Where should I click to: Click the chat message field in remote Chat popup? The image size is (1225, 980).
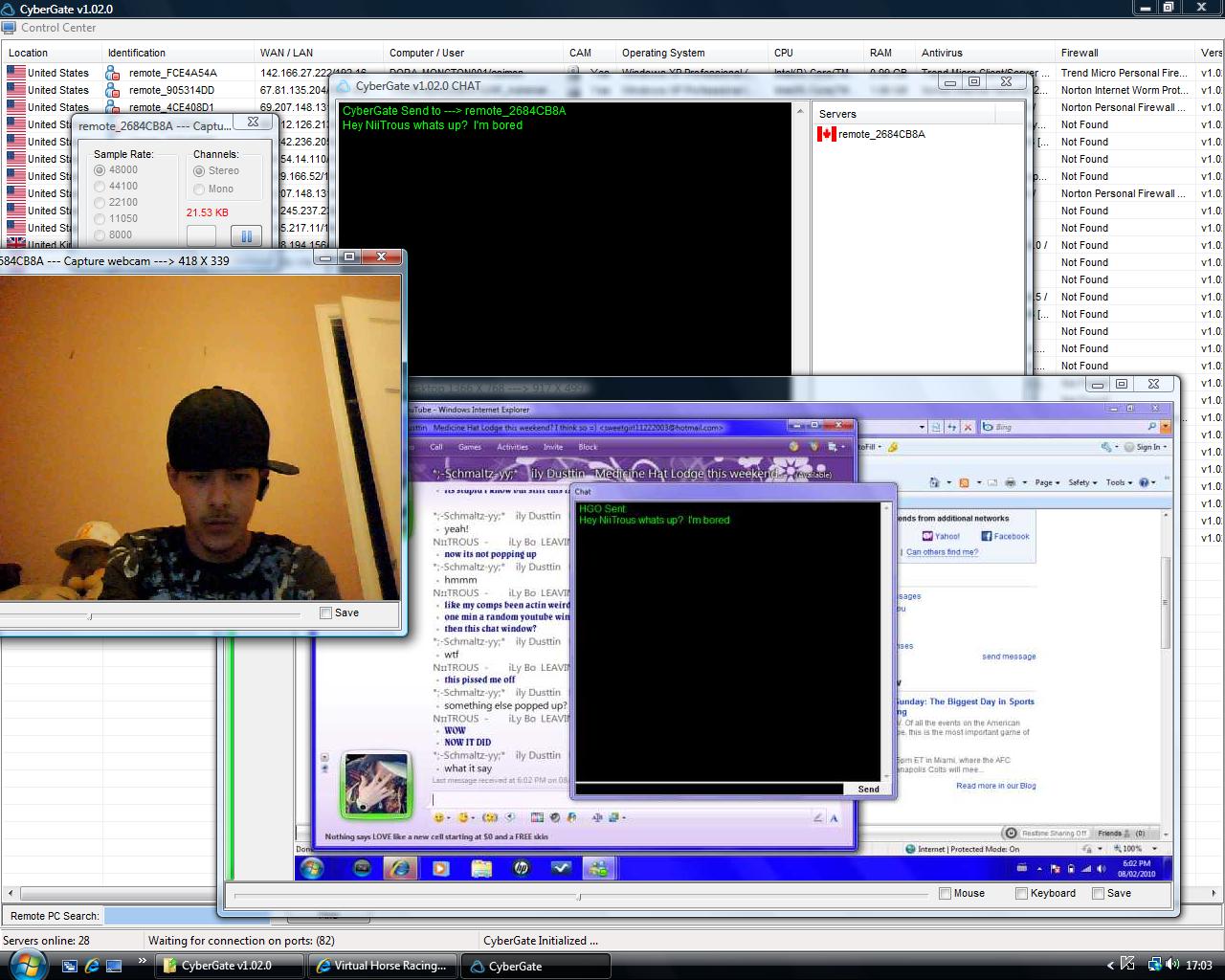pyautogui.click(x=709, y=790)
